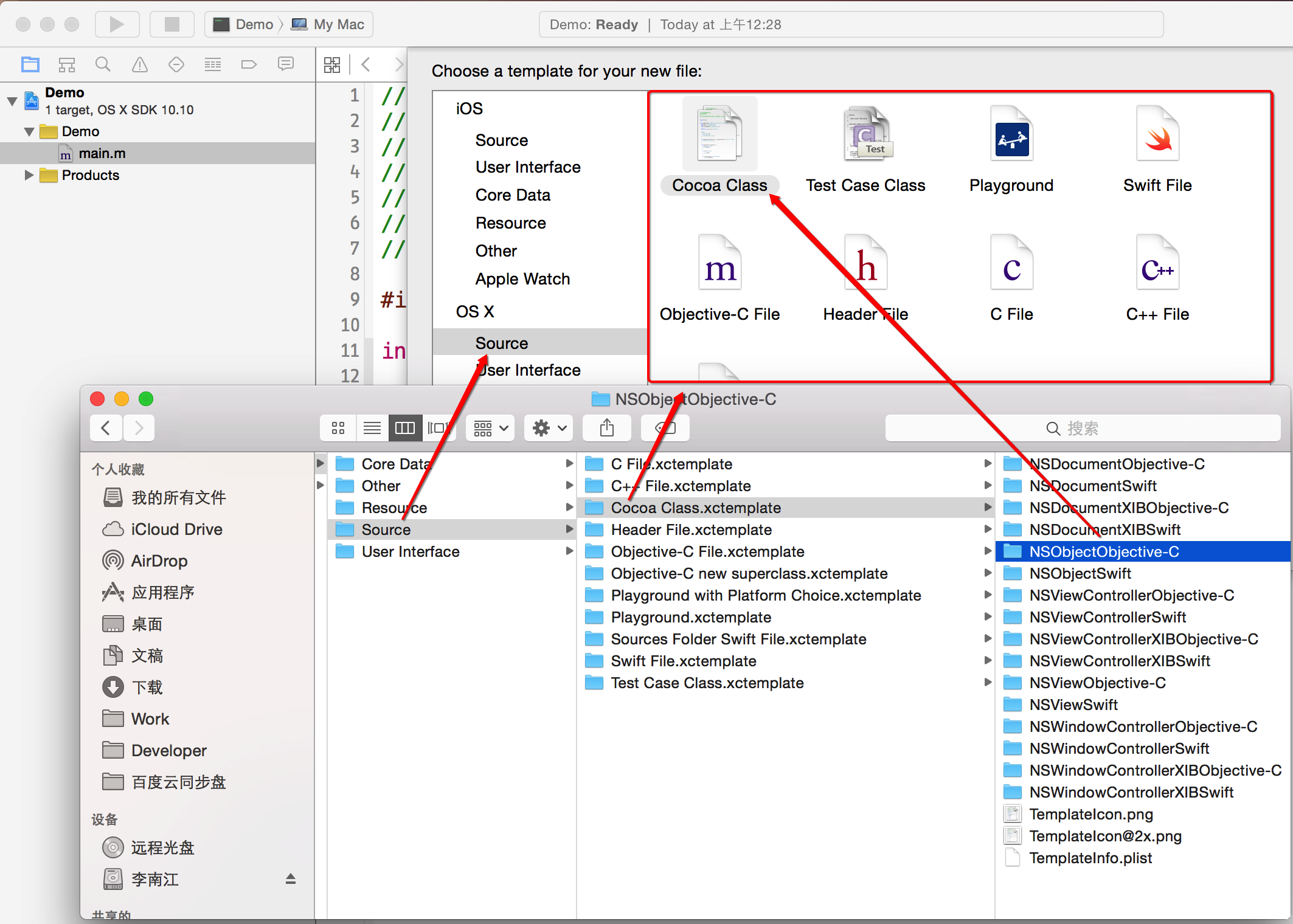Open the Issue navigator warning icon
Screen dimensions: 1293x924
coord(140,64)
